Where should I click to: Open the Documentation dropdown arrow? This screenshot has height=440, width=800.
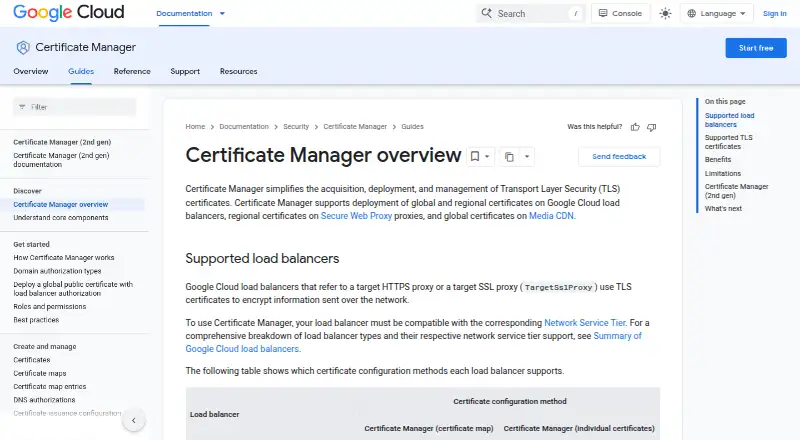coord(222,14)
